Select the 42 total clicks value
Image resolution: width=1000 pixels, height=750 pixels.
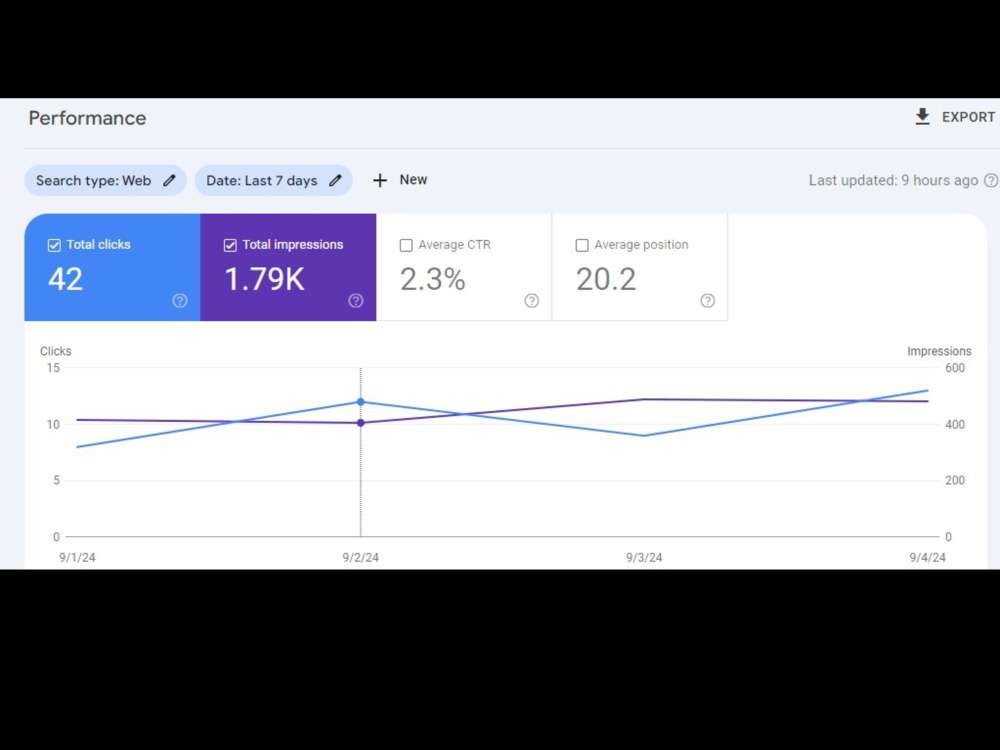[x=66, y=279]
